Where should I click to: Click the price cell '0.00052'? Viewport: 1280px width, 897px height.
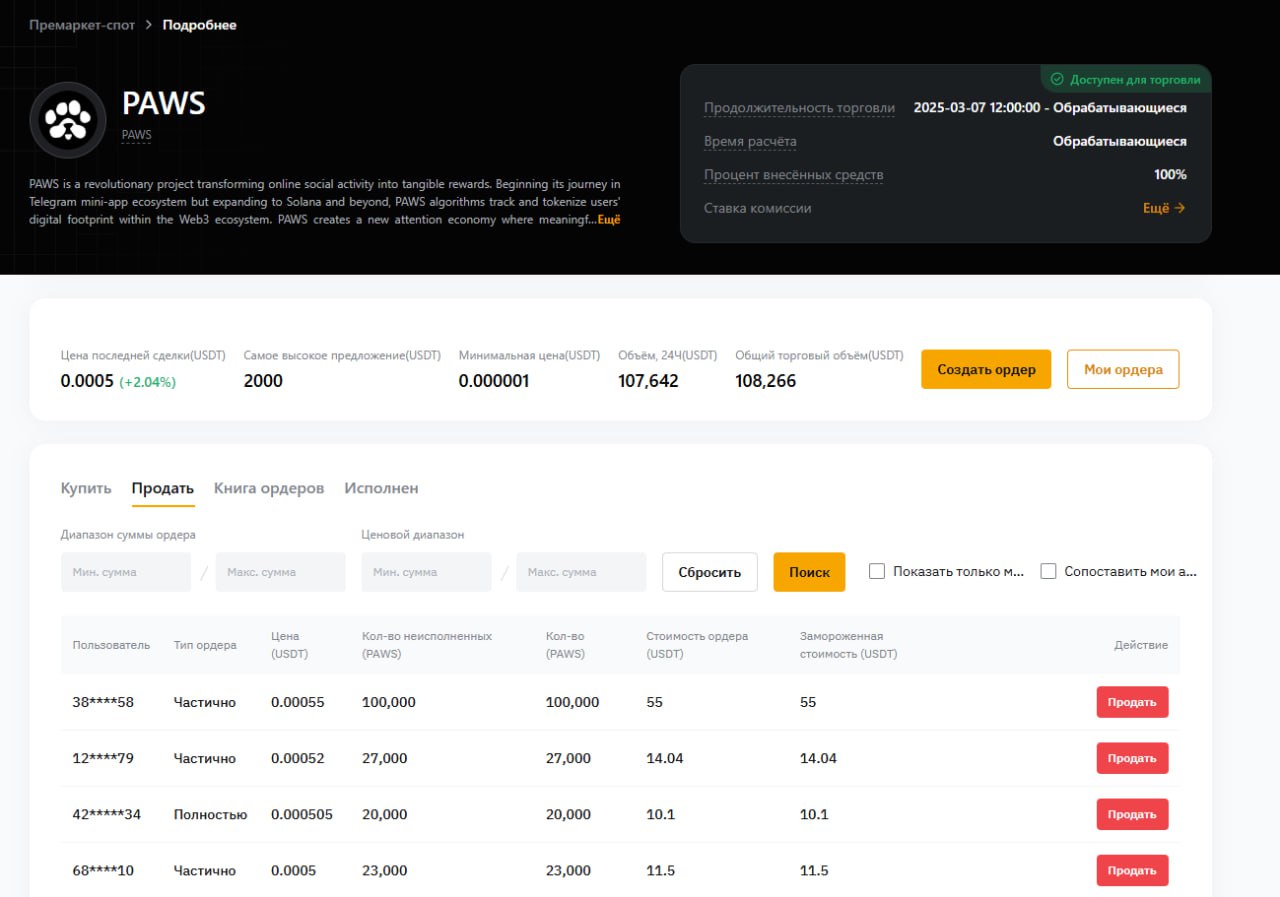click(298, 758)
